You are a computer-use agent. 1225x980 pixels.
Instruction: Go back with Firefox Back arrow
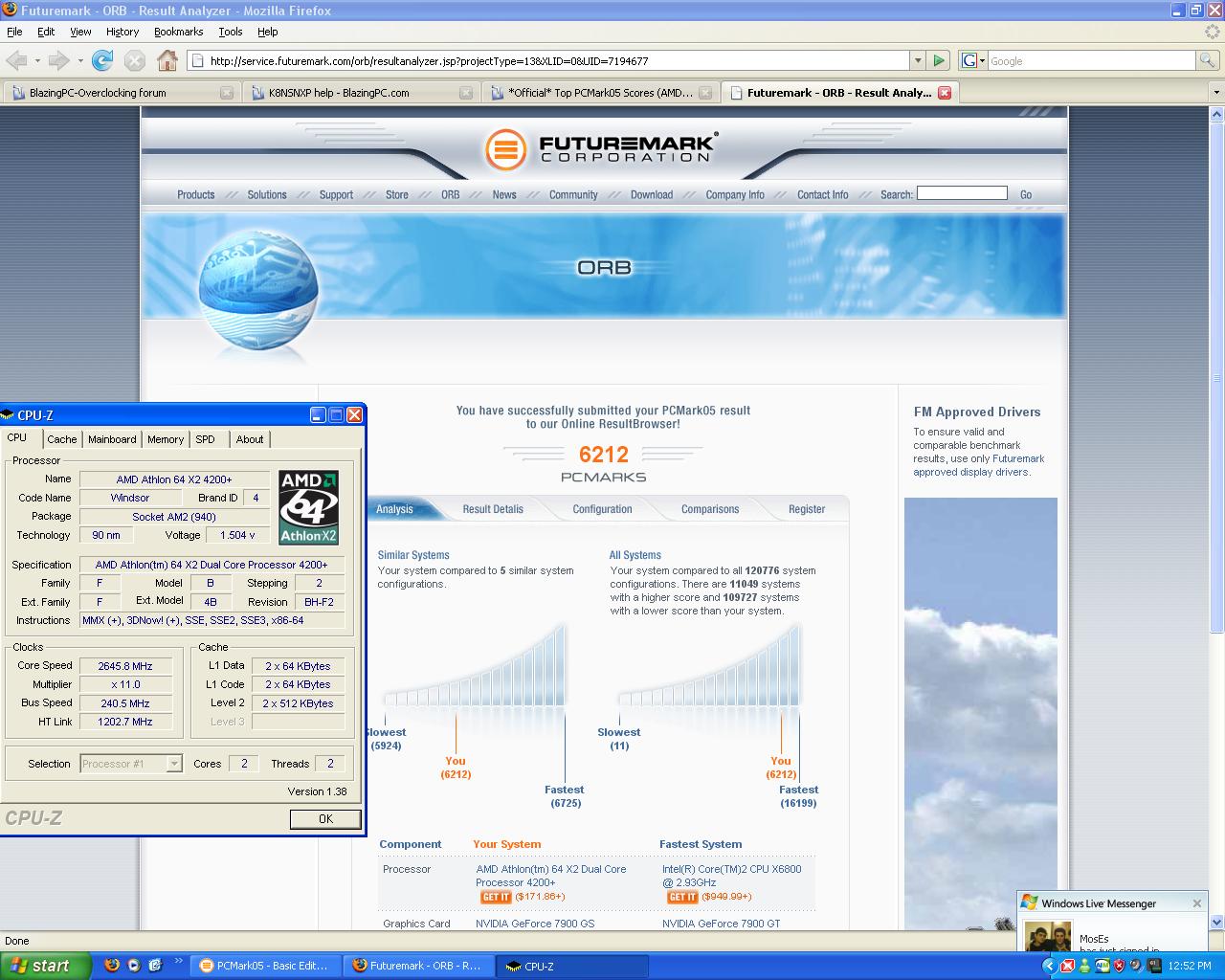tap(15, 60)
